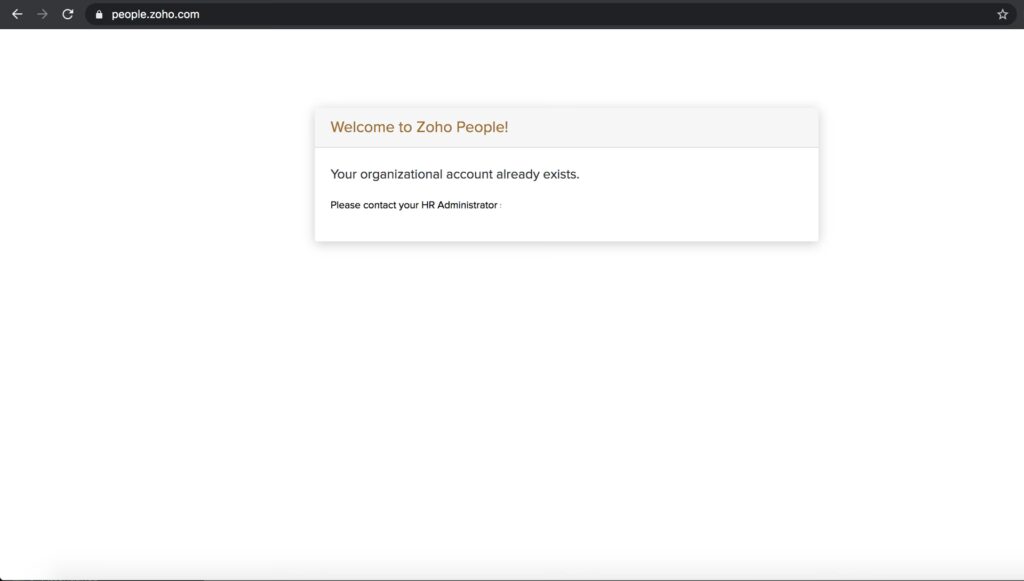Click 'Please contact your HR Administrator' text
The width and height of the screenshot is (1024, 581).
tap(413, 205)
